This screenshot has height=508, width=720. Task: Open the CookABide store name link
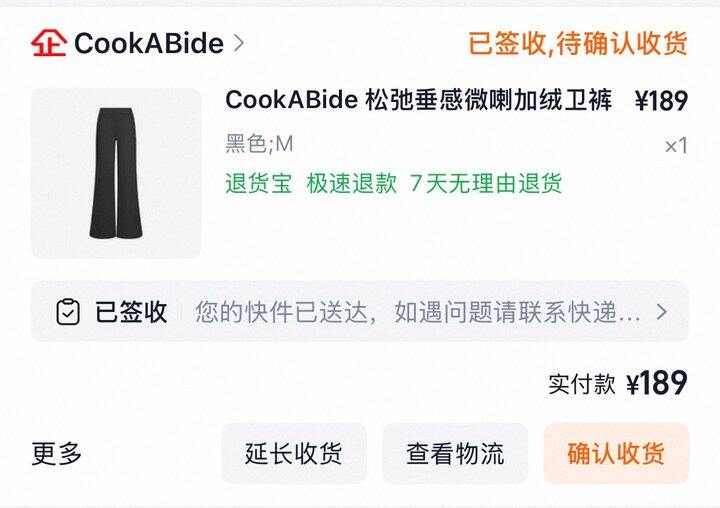[149, 43]
